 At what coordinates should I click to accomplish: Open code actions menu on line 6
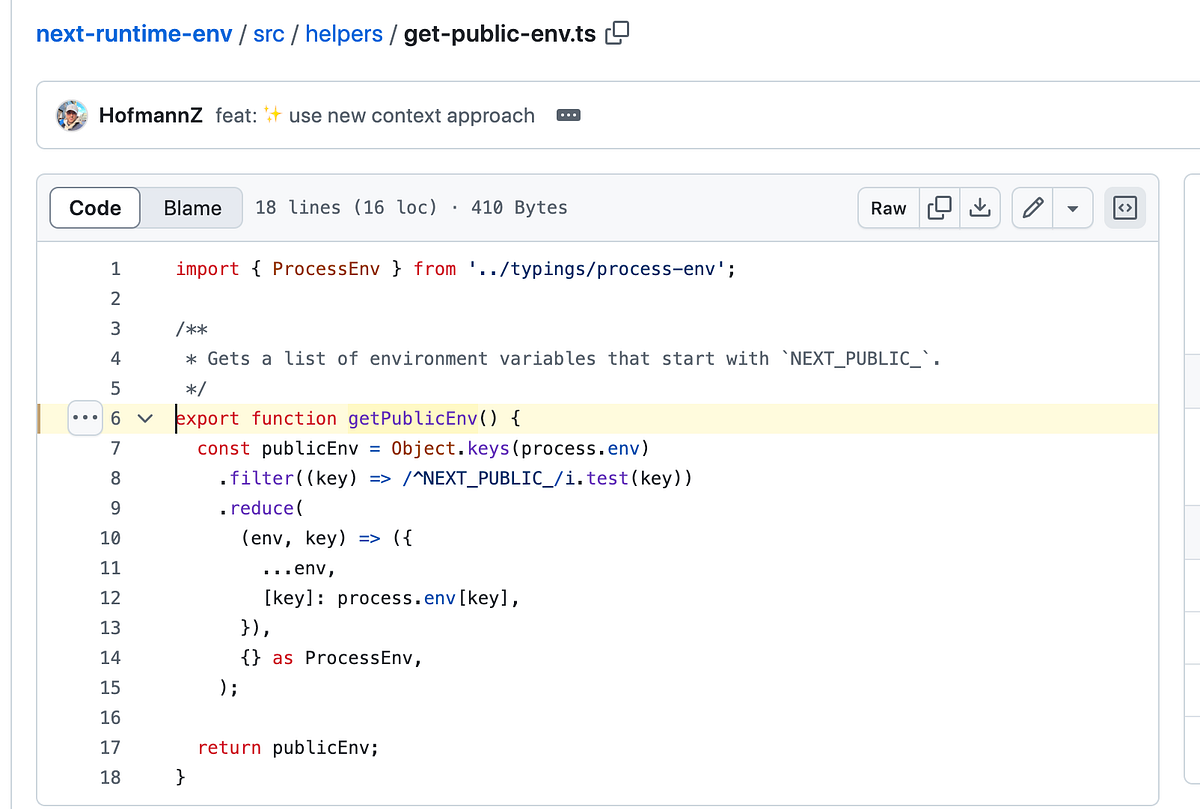85,418
